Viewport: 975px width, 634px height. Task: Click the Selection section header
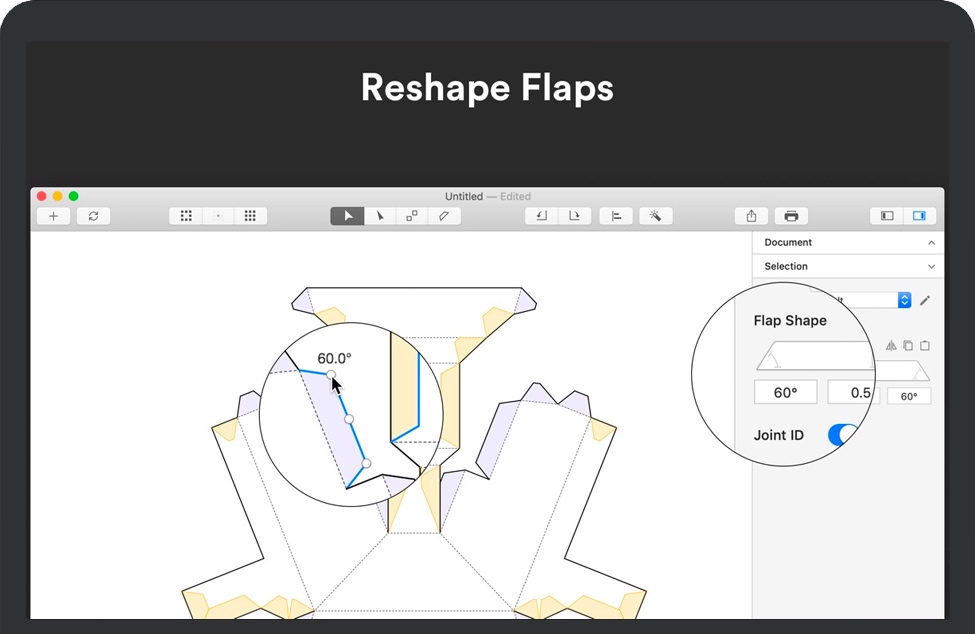[x=786, y=267]
